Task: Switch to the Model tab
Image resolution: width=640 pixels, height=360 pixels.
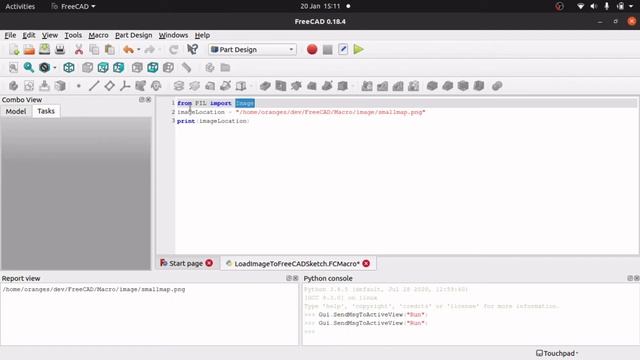Action: [16, 111]
